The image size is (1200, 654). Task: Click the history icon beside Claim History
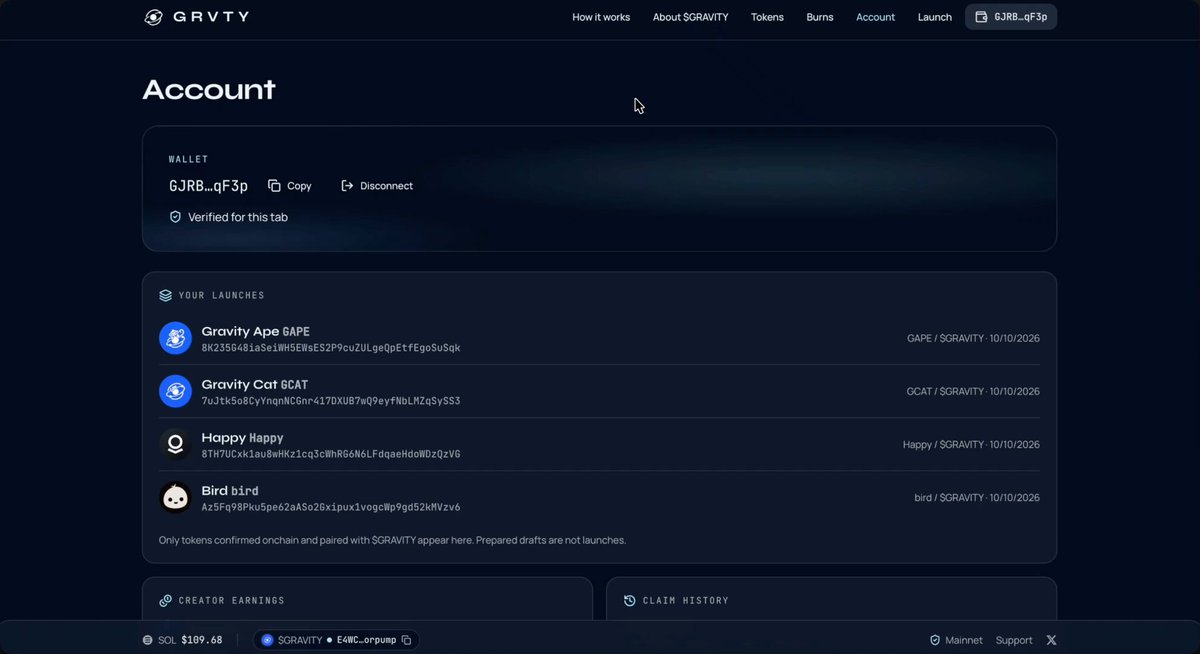[x=630, y=601]
